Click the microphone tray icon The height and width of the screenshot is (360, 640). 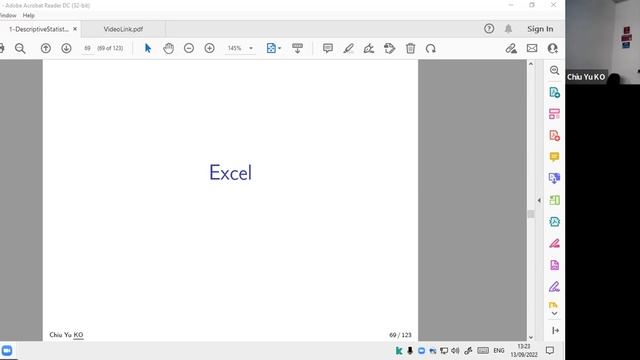410,351
